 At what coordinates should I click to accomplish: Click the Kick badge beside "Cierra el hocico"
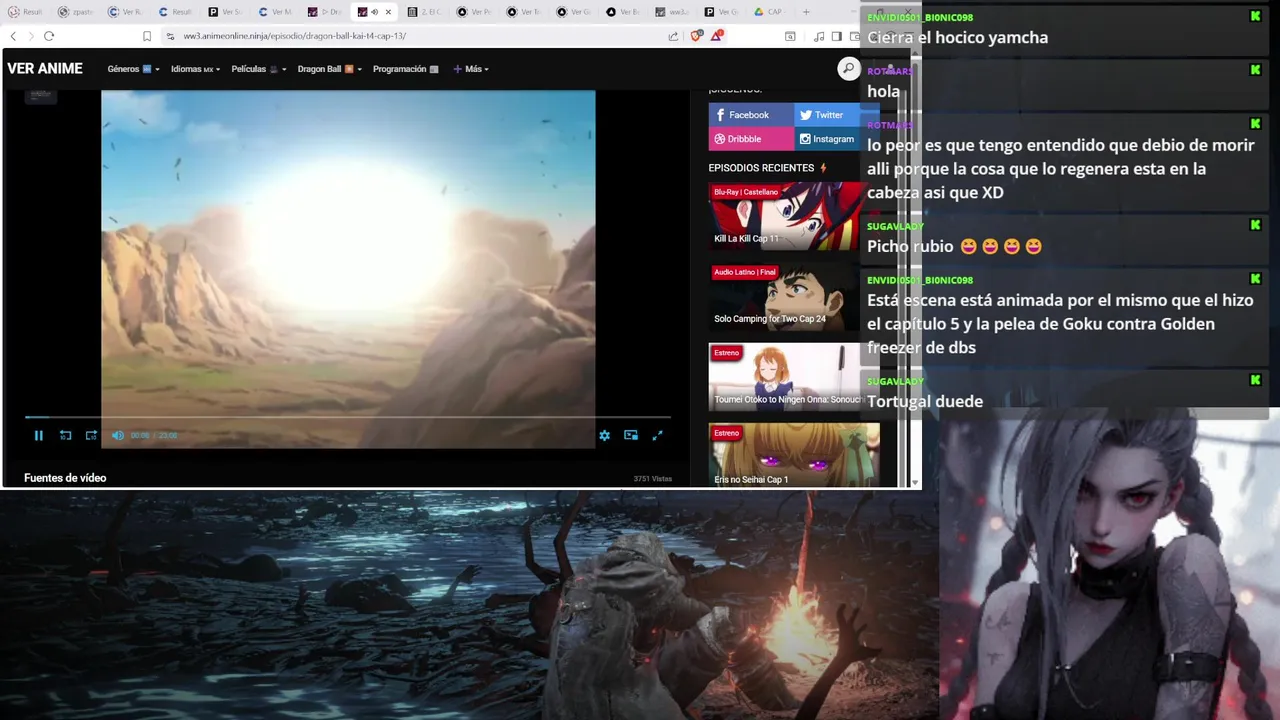(x=1255, y=16)
